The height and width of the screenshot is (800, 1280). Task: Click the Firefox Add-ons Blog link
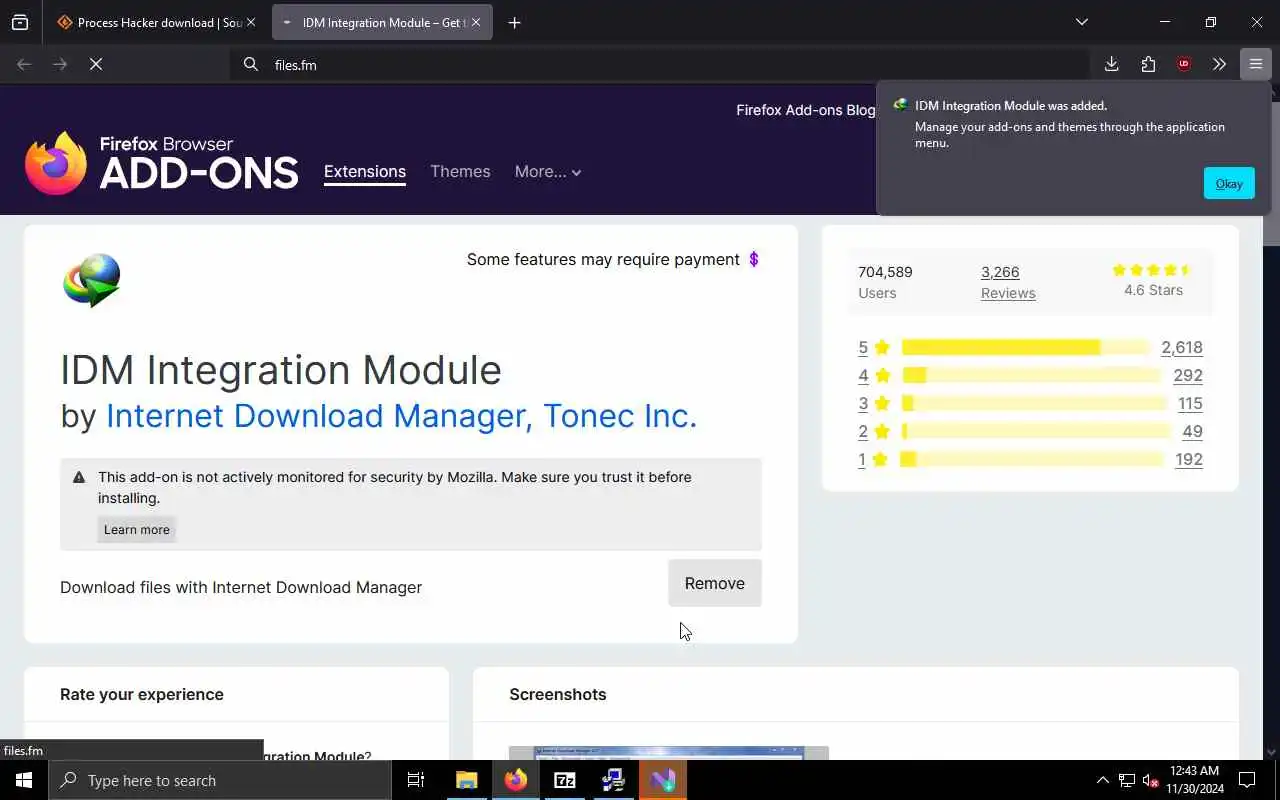[x=805, y=110]
